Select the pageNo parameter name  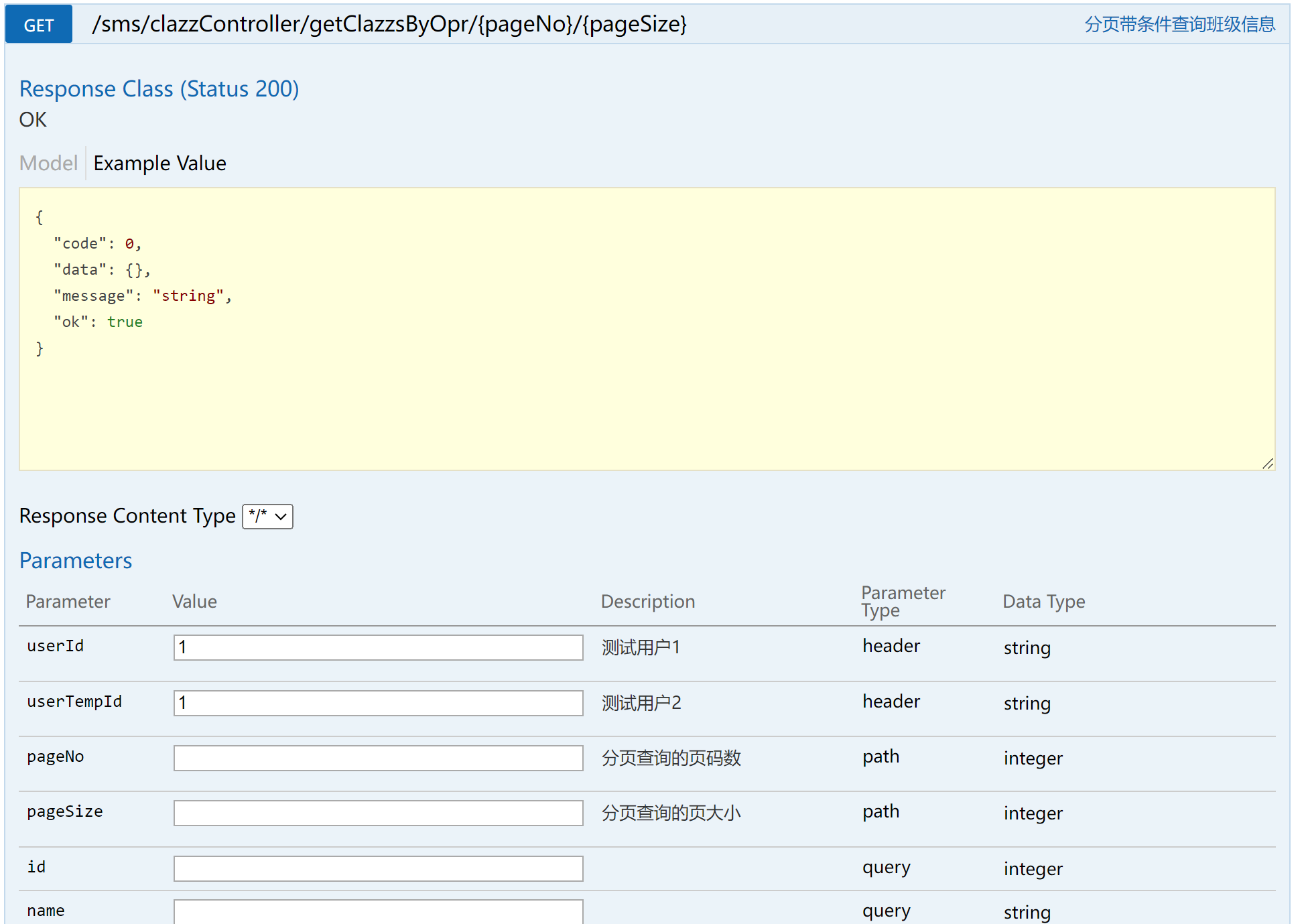pos(56,756)
